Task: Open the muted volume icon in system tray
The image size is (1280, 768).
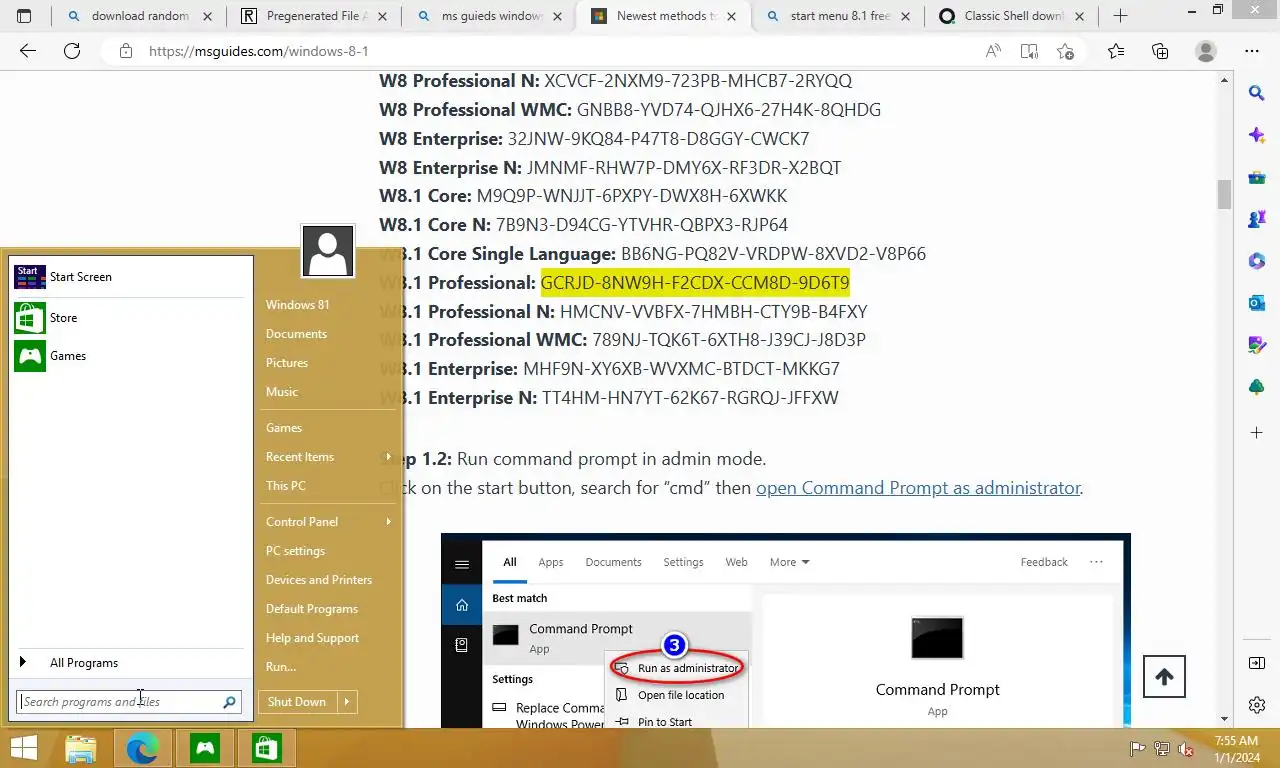Action: 1186,749
